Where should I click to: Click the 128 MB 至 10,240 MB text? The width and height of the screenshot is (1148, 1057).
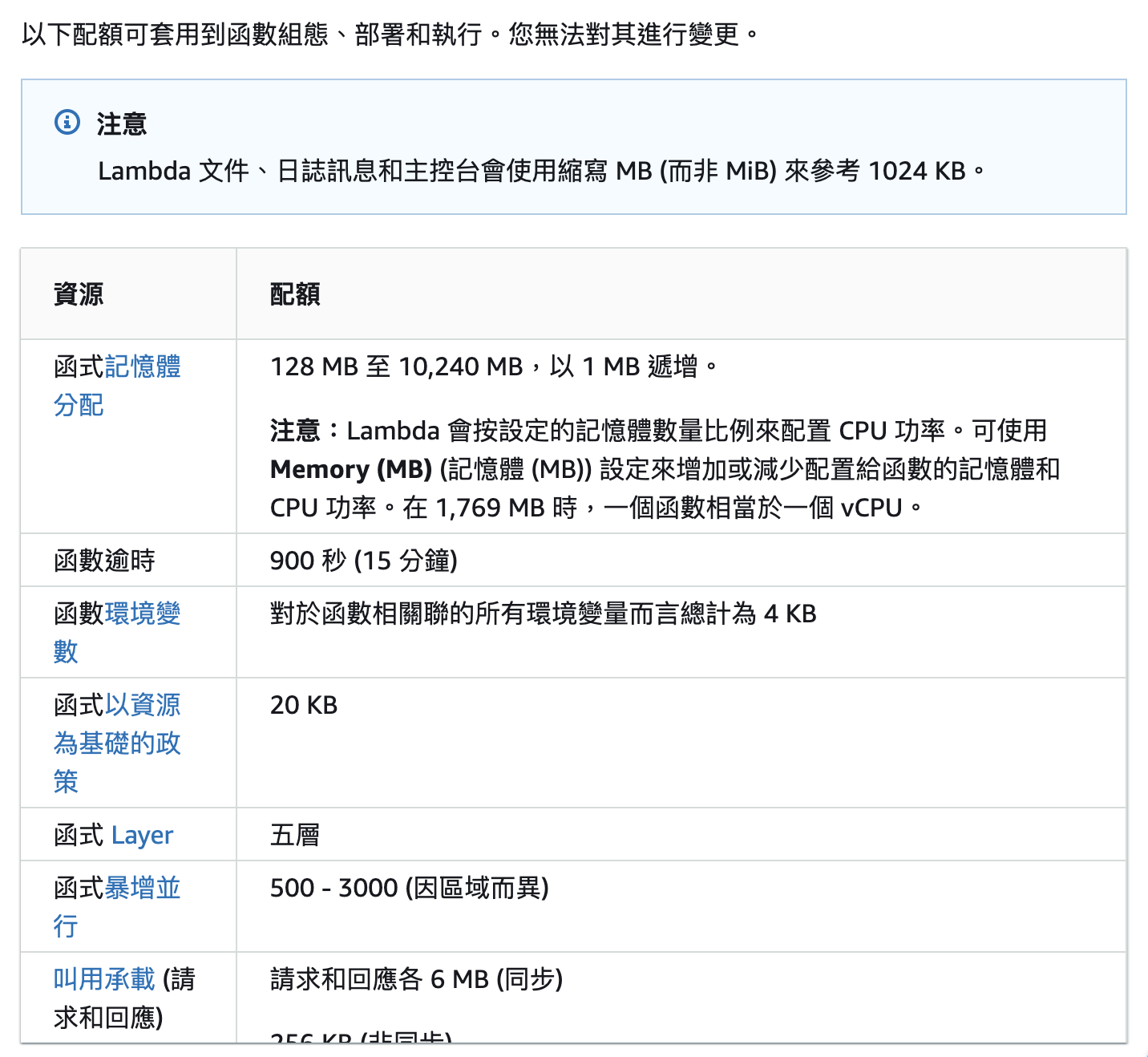pos(396,367)
